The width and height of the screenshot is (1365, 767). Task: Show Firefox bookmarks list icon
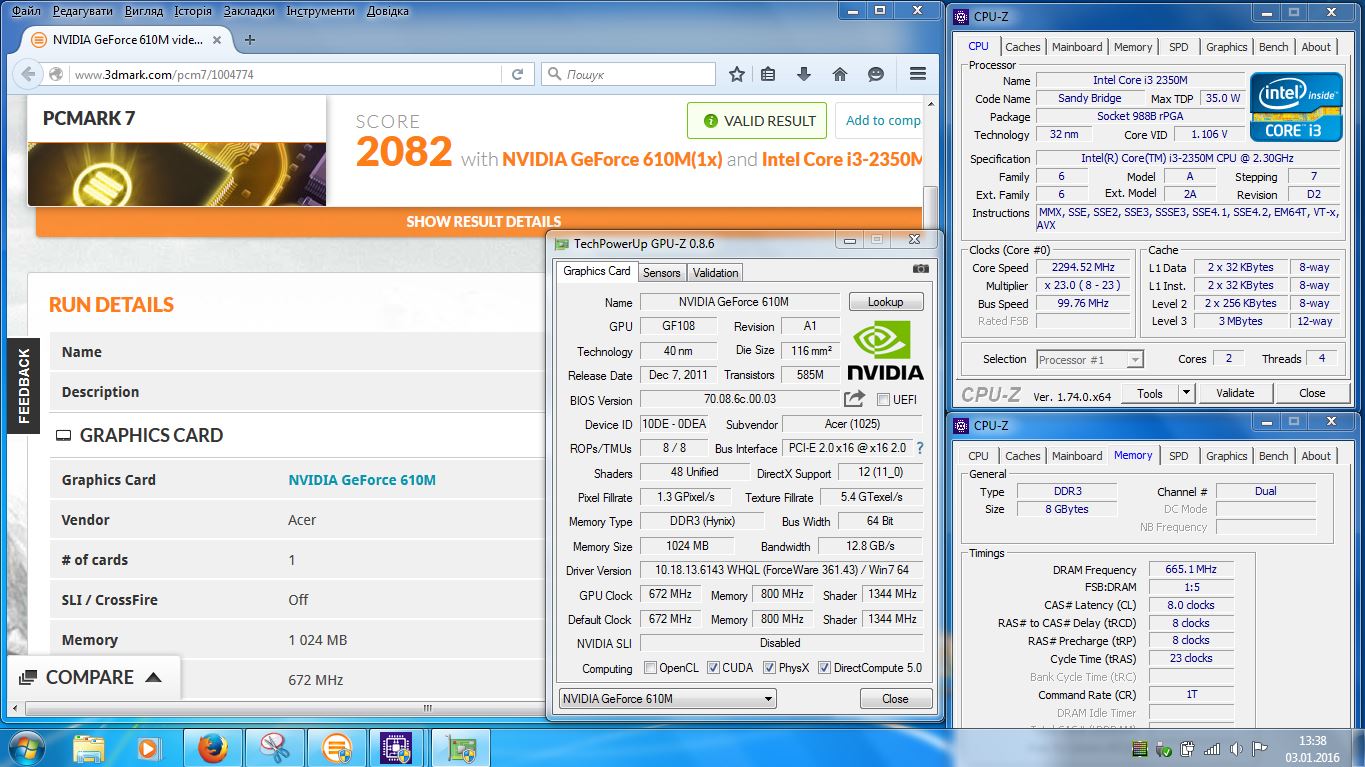pyautogui.click(x=768, y=74)
